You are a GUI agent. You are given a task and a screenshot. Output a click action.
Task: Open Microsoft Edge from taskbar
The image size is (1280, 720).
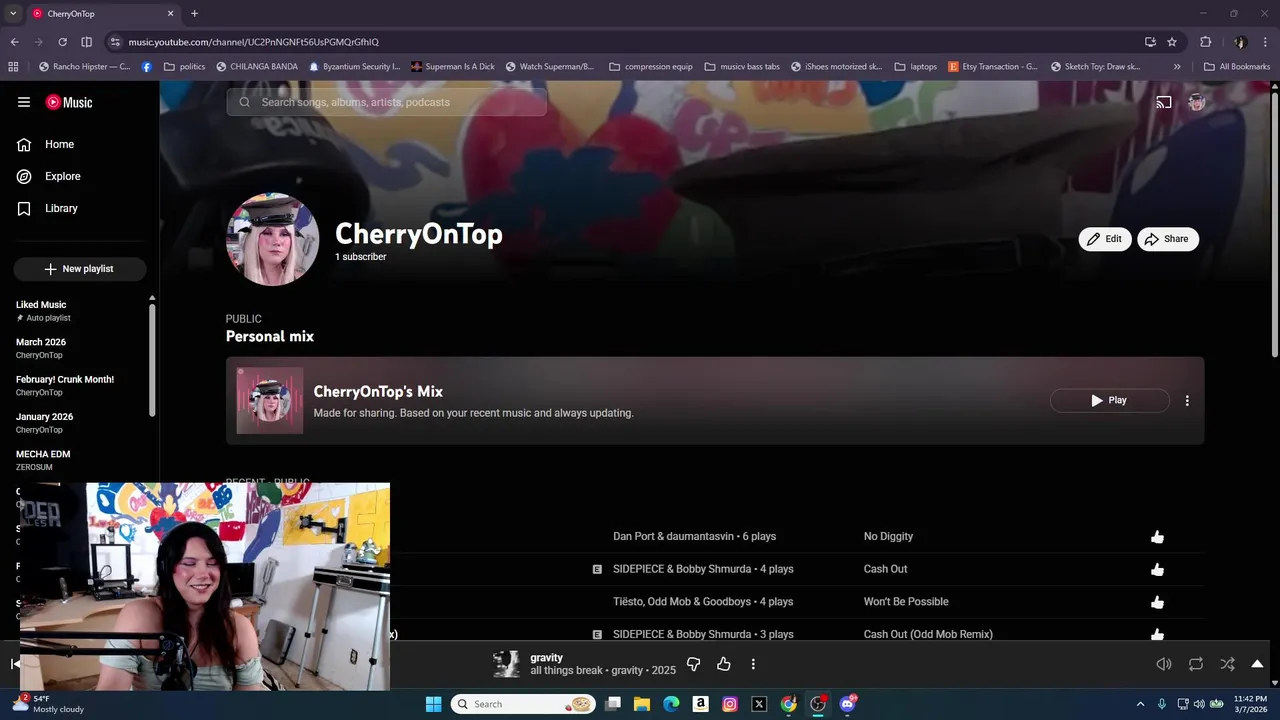click(x=671, y=704)
